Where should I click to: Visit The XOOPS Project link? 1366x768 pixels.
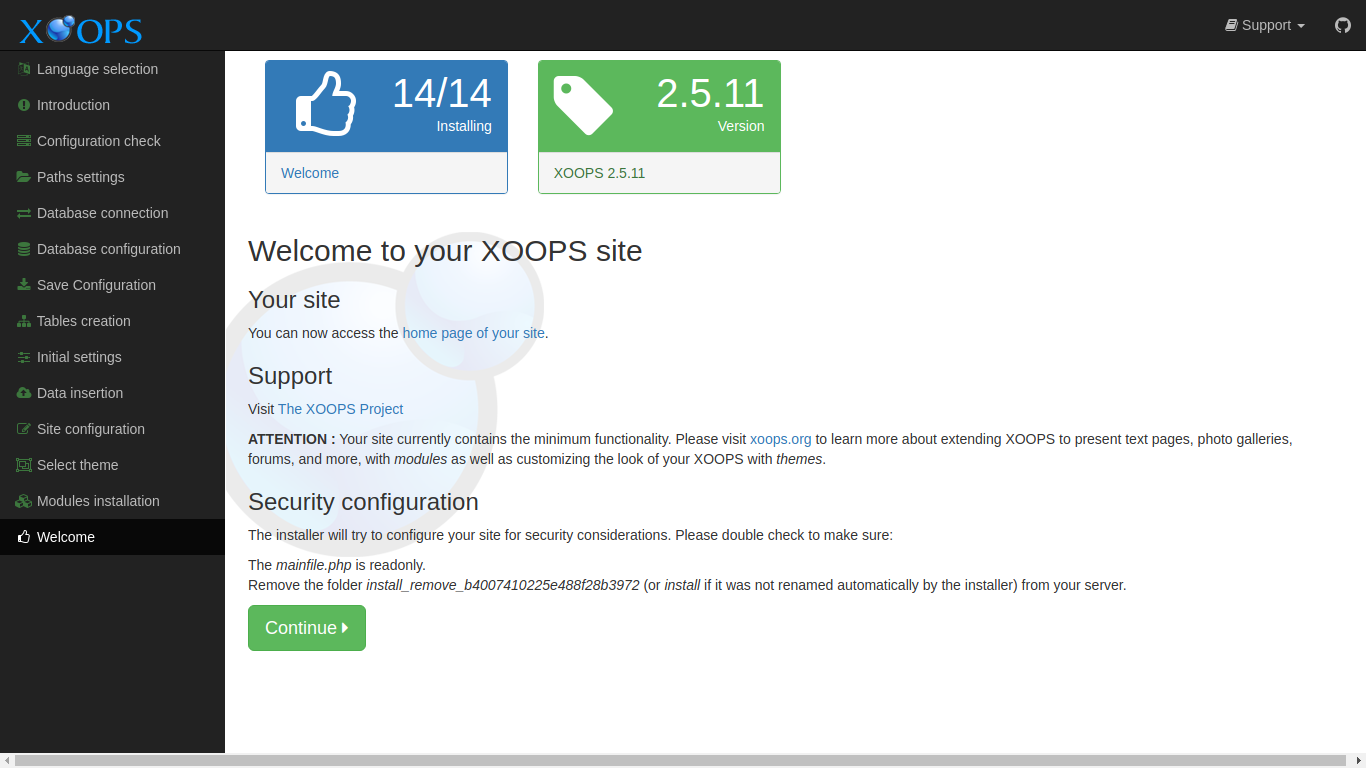pyautogui.click(x=340, y=409)
